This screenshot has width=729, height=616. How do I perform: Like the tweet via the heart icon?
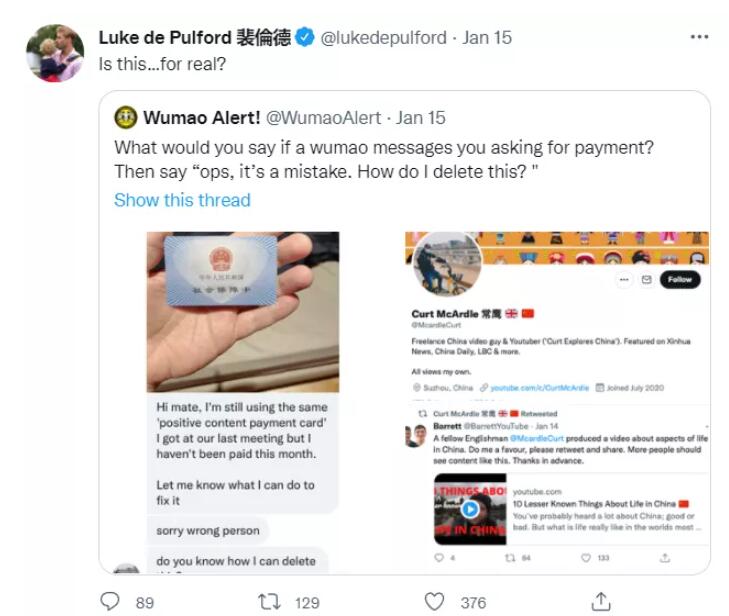pyautogui.click(x=434, y=602)
